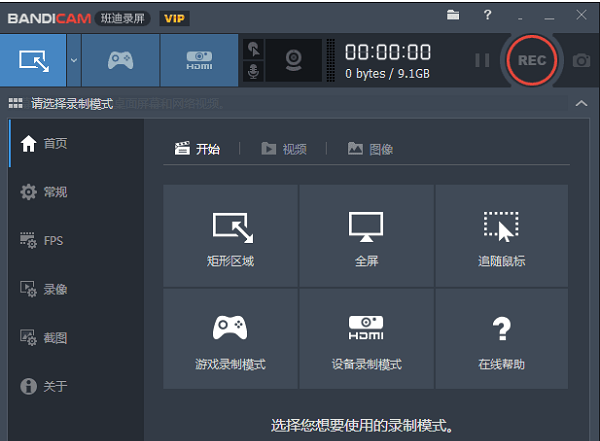600x441 pixels.
Task: Toggle webcam overlay icon
Action: tap(293, 60)
